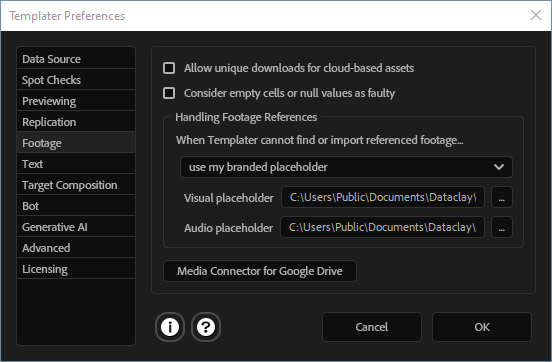Toggle empty cells considered faulty checkbox
The image size is (552, 362).
coord(169,93)
